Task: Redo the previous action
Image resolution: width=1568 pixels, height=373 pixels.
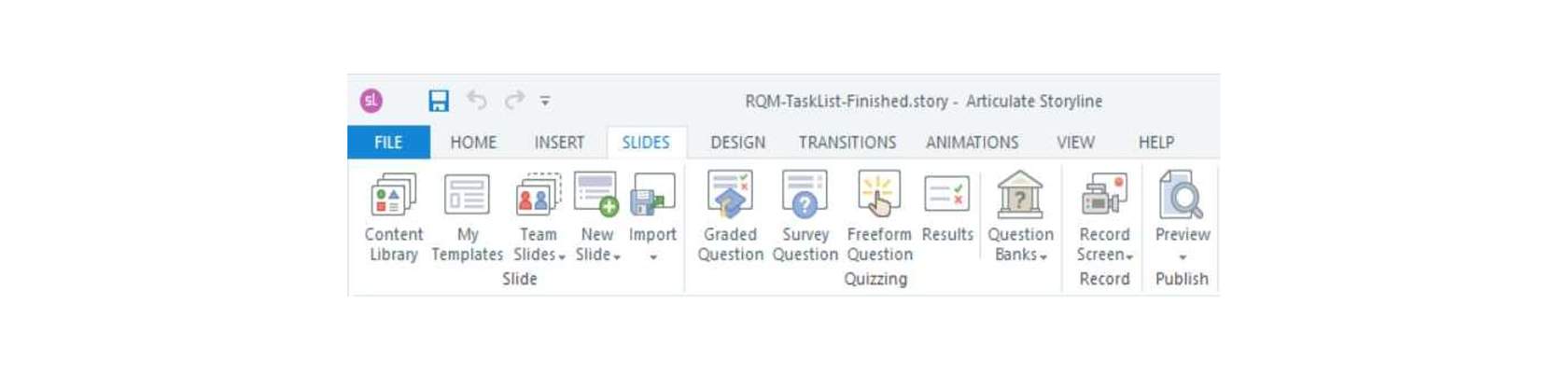Action: [514, 100]
